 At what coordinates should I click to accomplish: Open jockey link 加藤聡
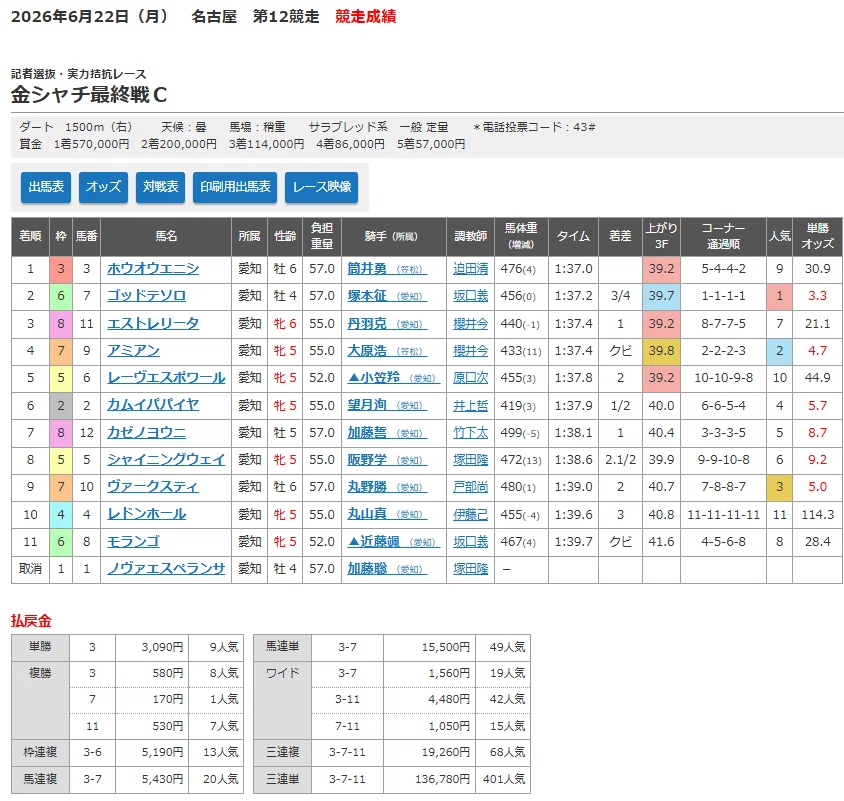tap(387, 568)
